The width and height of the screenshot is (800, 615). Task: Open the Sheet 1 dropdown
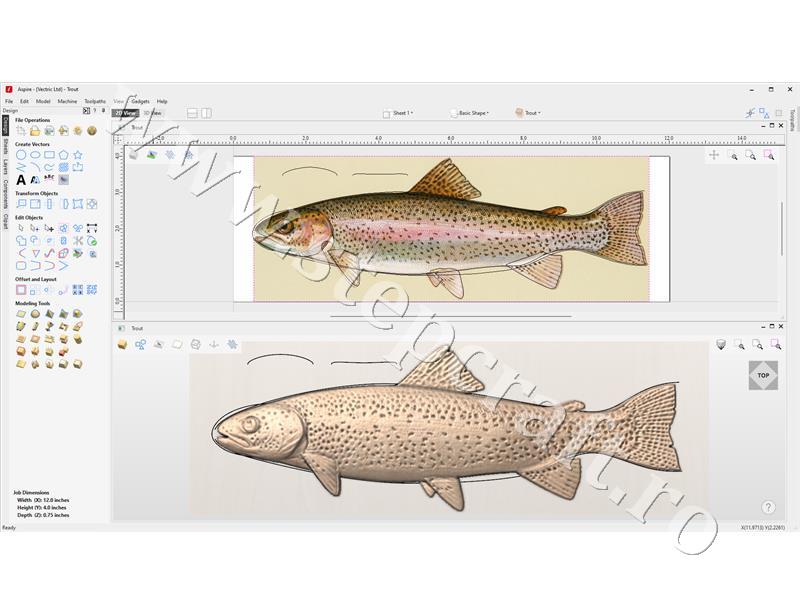pyautogui.click(x=398, y=113)
